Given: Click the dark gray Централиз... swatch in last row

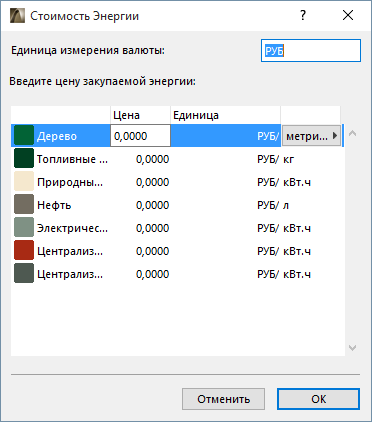Looking at the screenshot, I should point(24,273).
